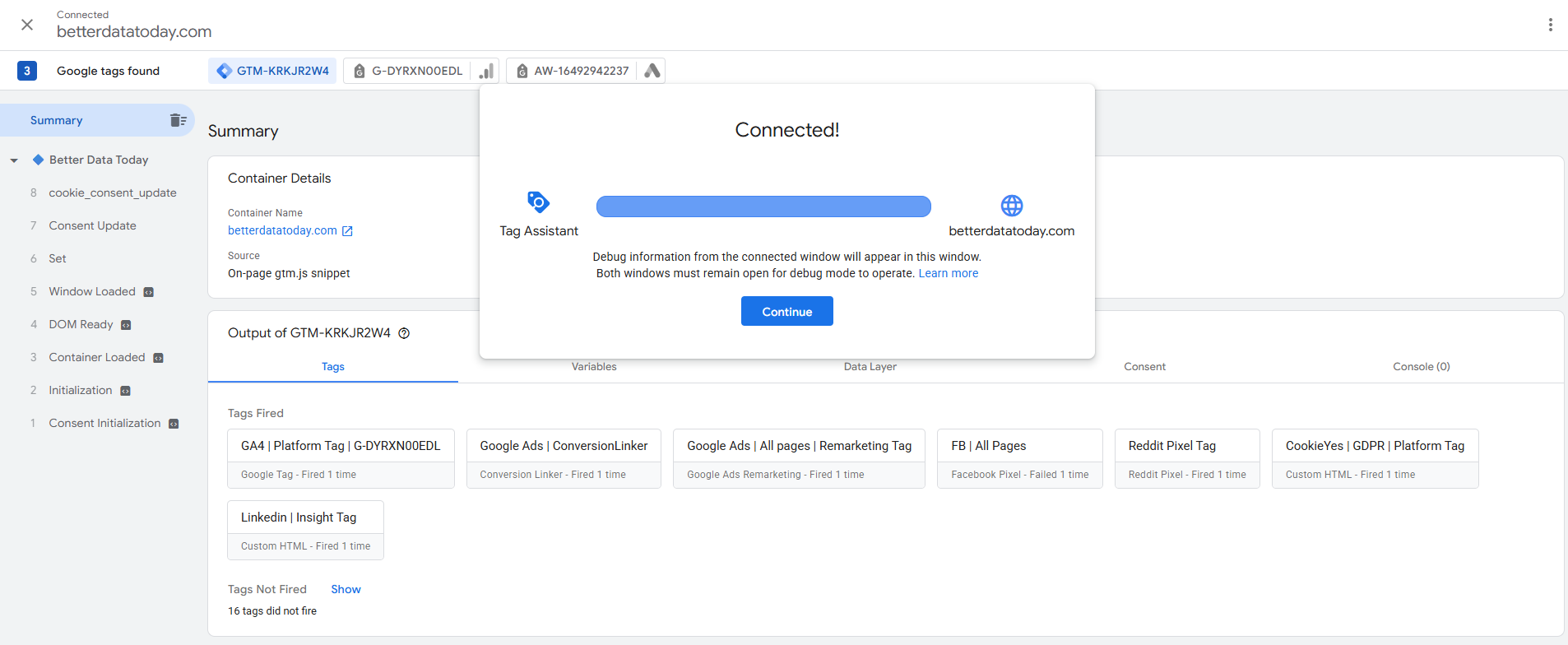The image size is (1568, 645).
Task: Switch to the Variables tab
Action: tap(594, 367)
